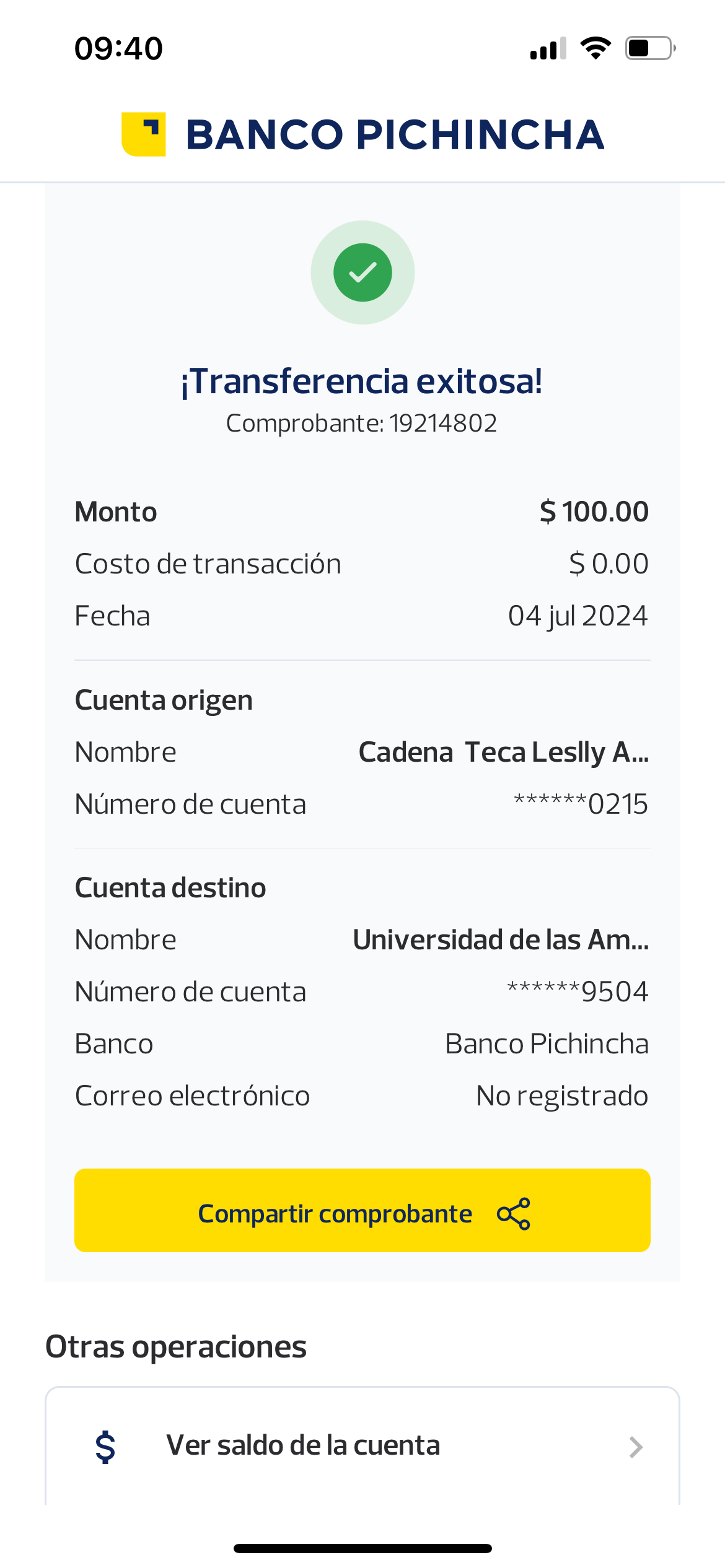Tap the cellular signal bars icon
Image resolution: width=725 pixels, height=1568 pixels.
coord(548,48)
